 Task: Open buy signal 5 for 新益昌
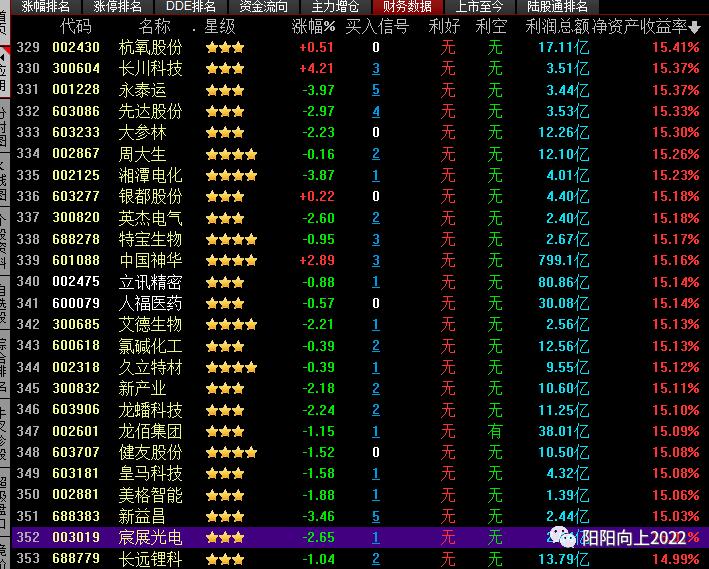coord(376,516)
